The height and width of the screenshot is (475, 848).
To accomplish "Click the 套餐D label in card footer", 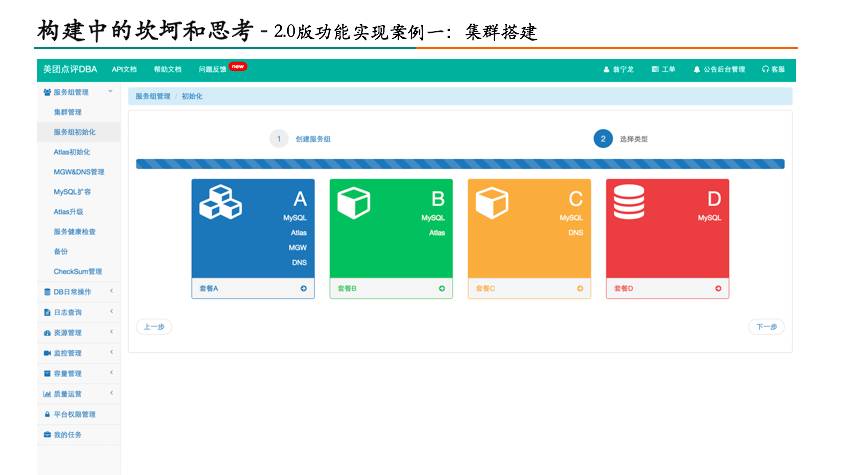I will [624, 289].
